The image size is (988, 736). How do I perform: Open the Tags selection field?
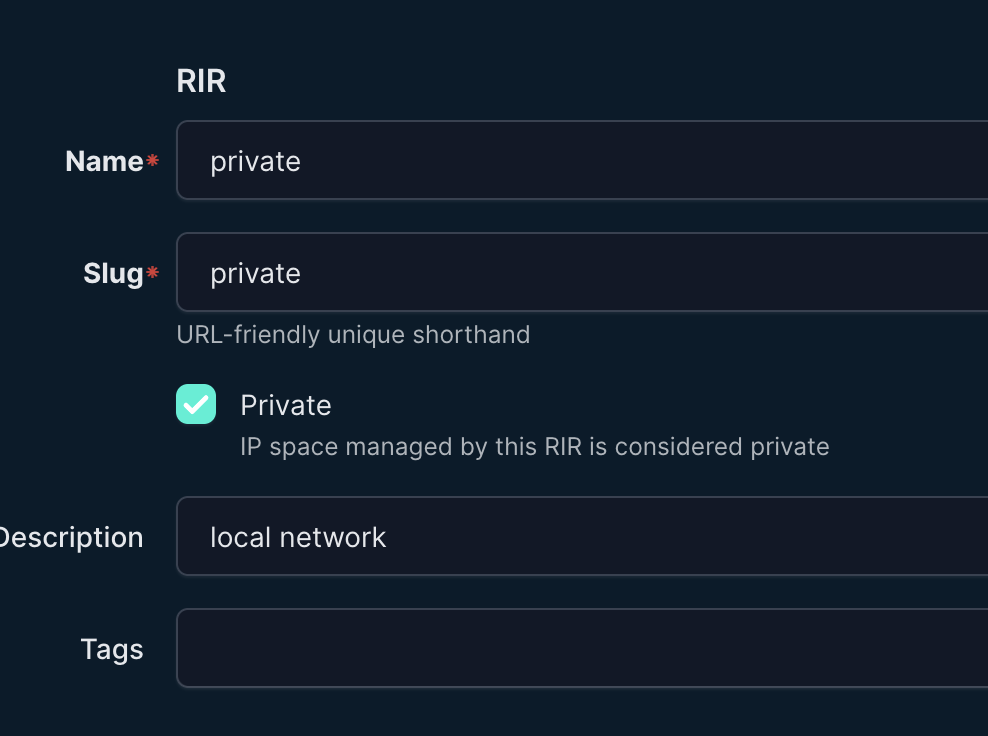coord(580,649)
